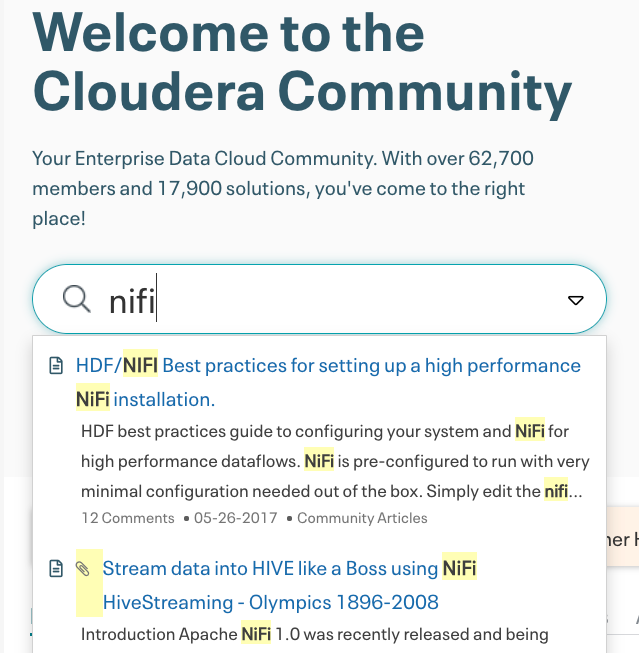Image resolution: width=639 pixels, height=653 pixels.
Task: Open the Stream data into HIVE article link
Action: coord(290,585)
